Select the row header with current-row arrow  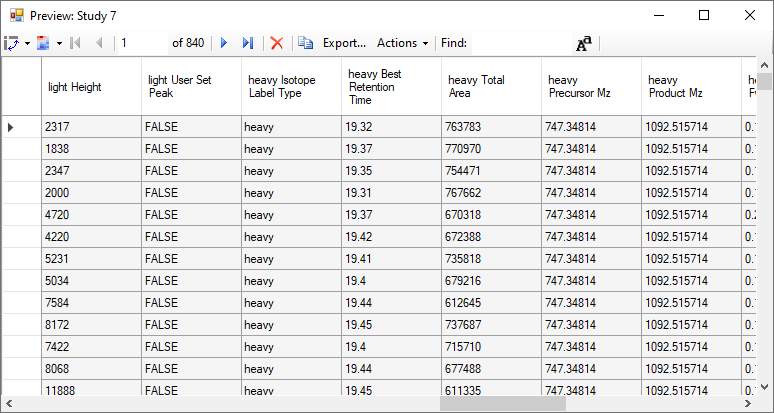[21, 127]
